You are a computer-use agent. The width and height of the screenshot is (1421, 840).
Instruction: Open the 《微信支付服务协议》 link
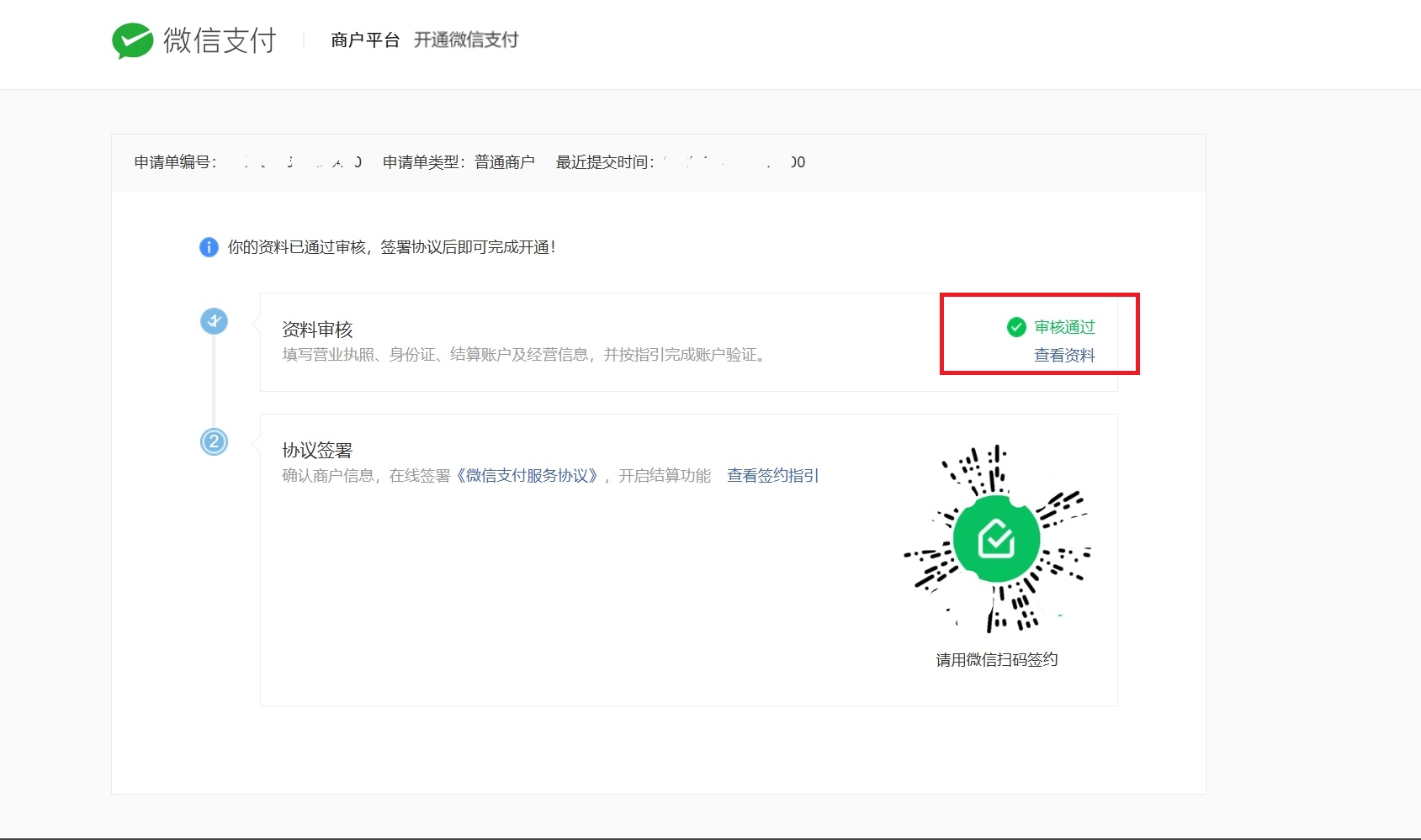coord(528,476)
